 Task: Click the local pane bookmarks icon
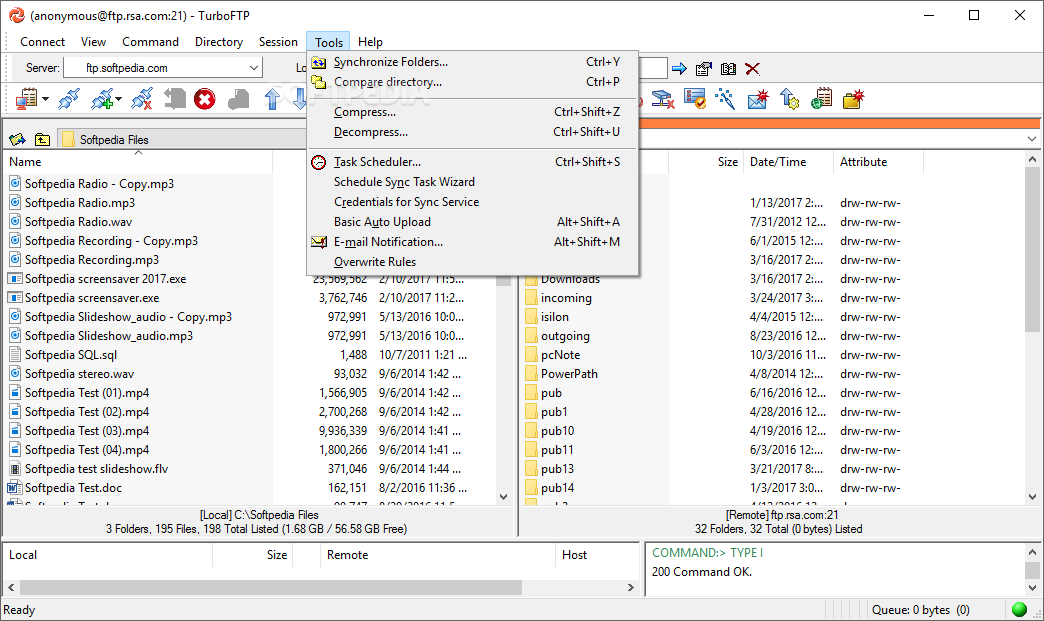coord(17,139)
